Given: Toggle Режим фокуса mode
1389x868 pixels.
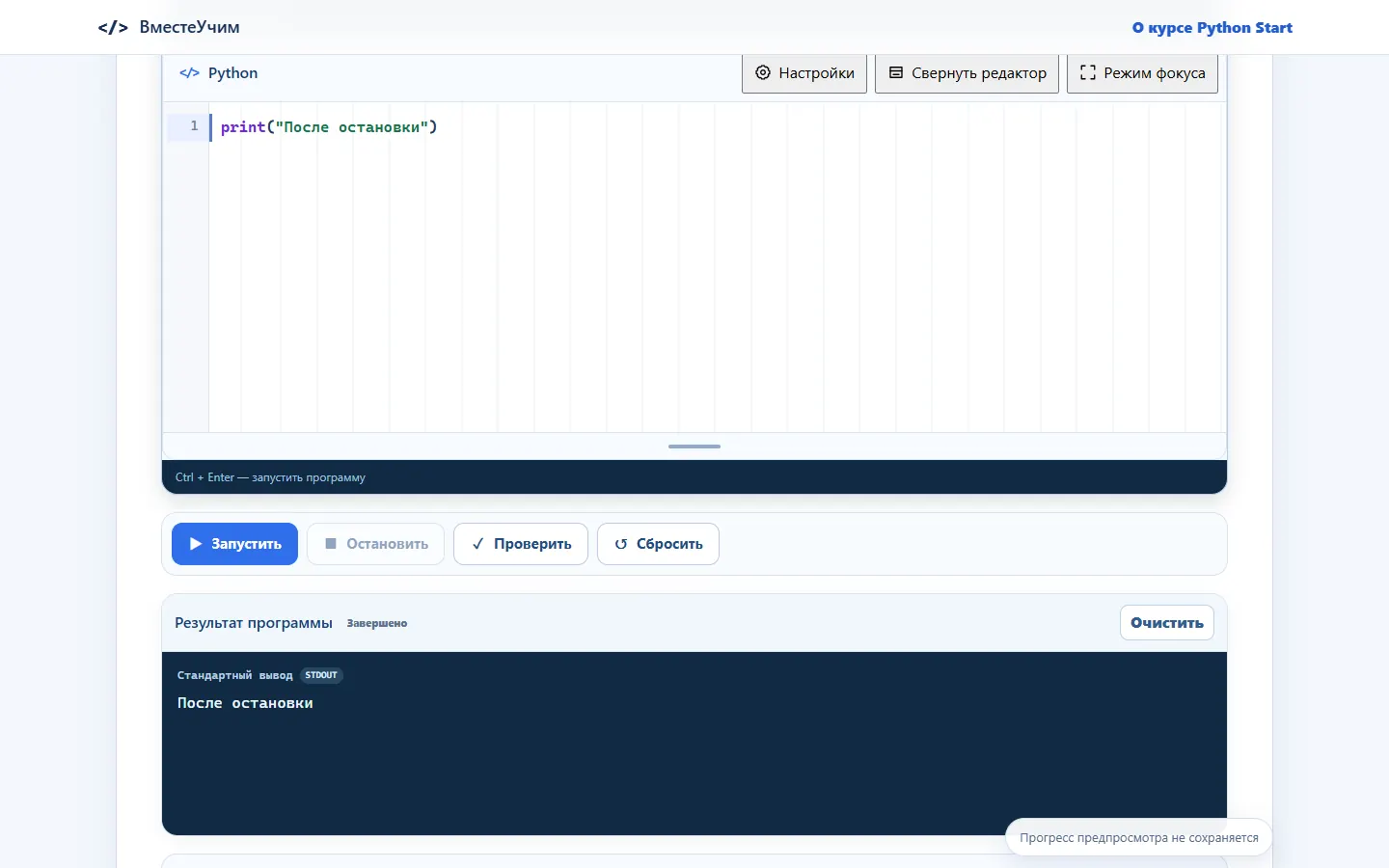Looking at the screenshot, I should point(1142,73).
